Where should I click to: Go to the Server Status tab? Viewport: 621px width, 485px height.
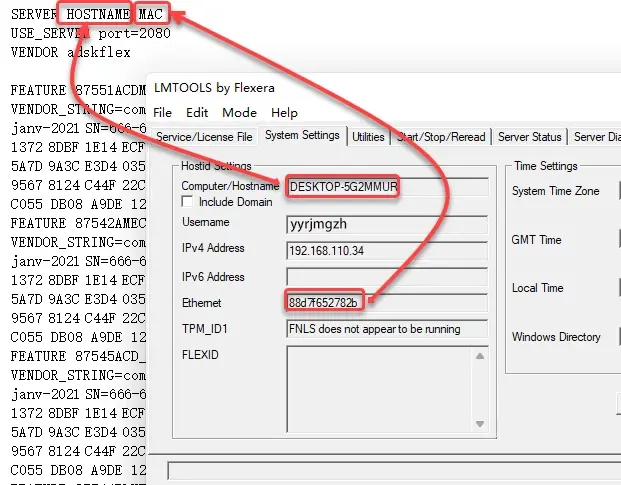pos(530,137)
